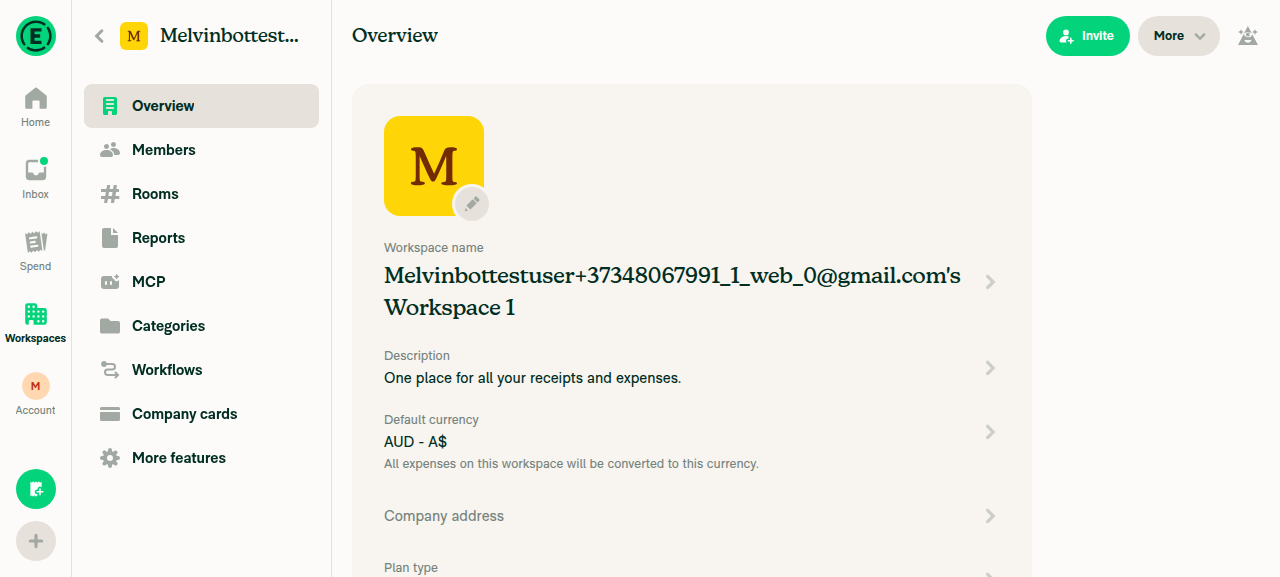The height and width of the screenshot is (577, 1280).
Task: Open the Home navigation icon
Action: (36, 98)
